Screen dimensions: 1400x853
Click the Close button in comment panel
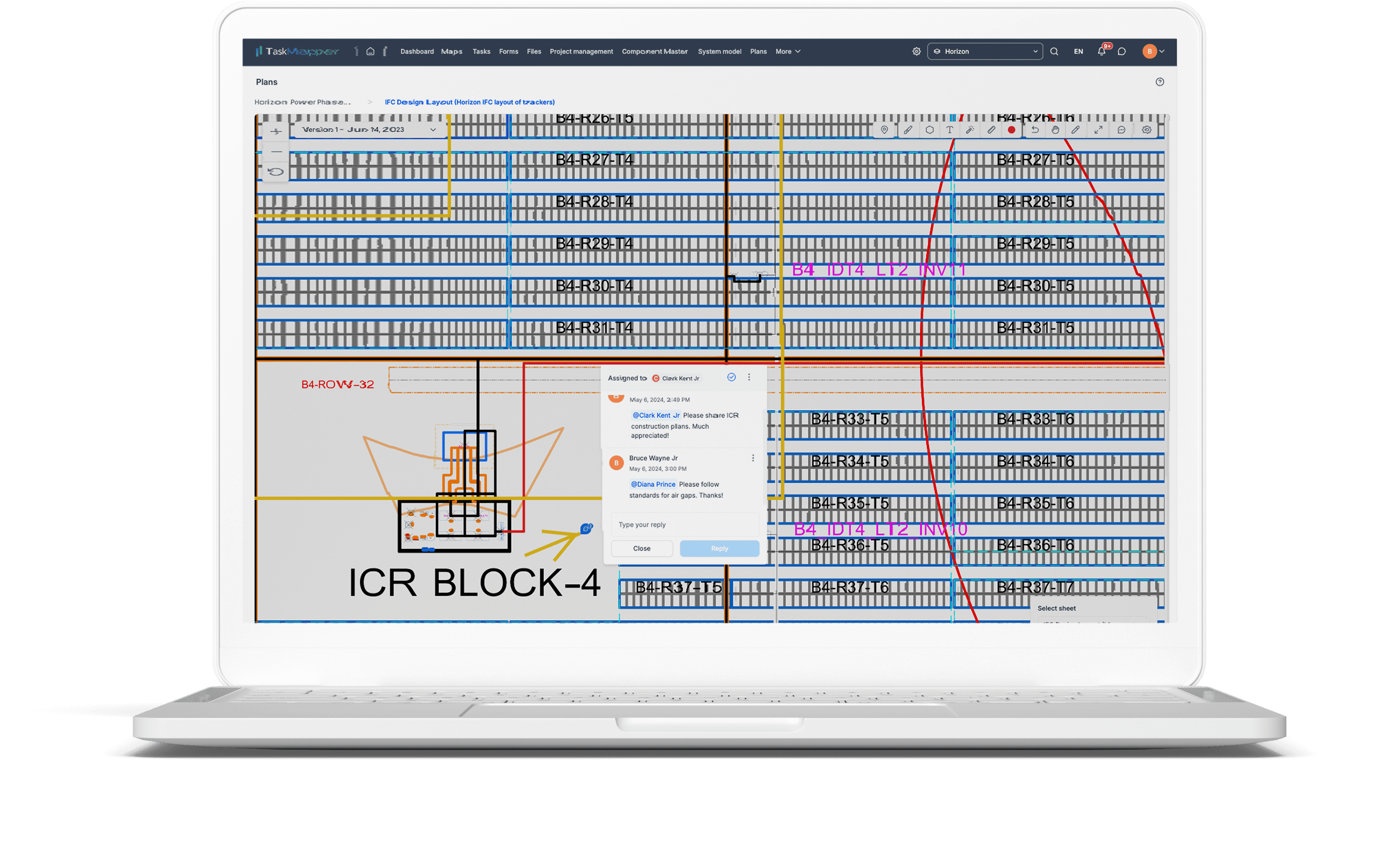tap(641, 549)
